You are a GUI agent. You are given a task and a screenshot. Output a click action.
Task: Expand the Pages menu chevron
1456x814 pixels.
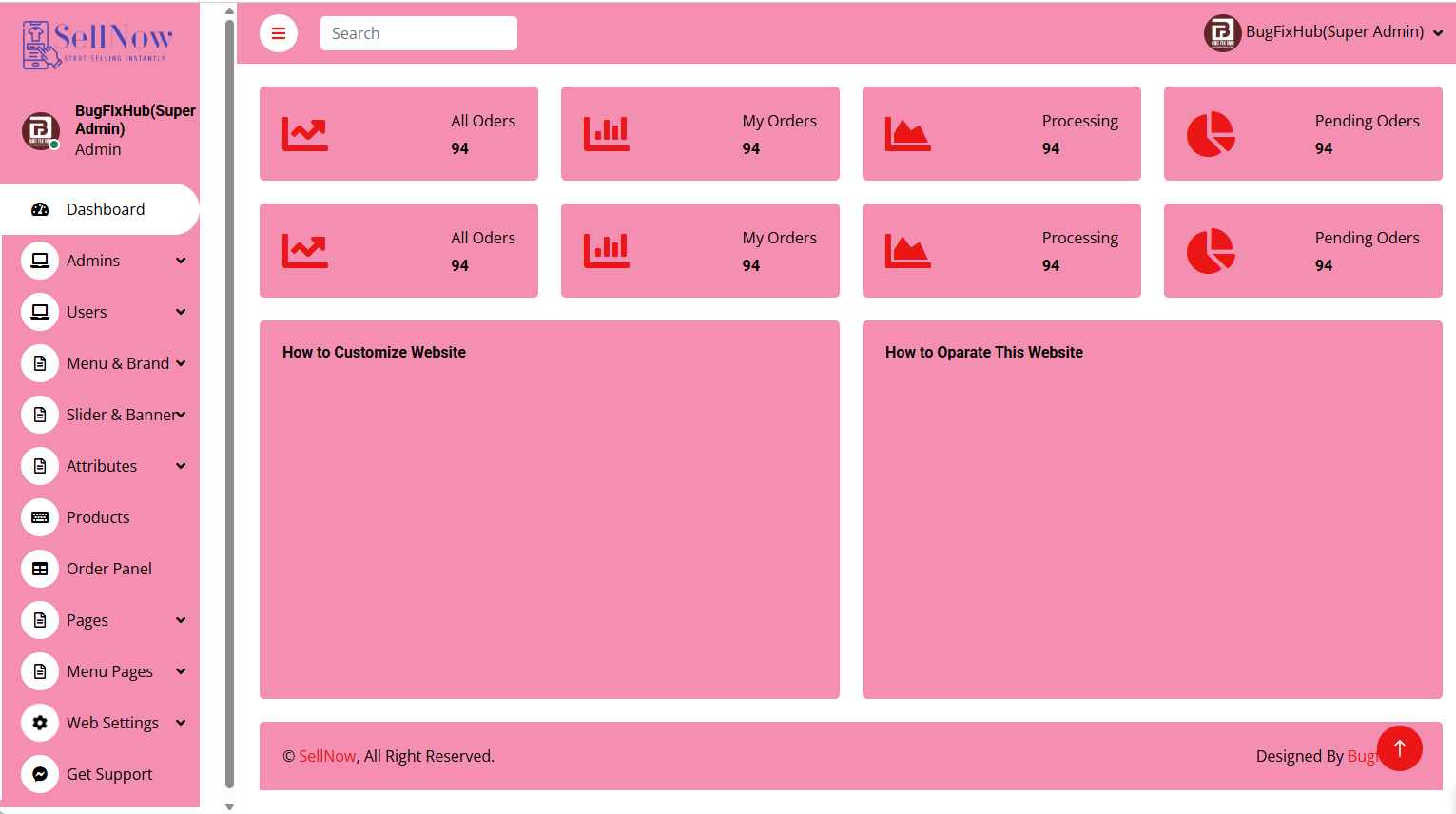tap(181, 620)
